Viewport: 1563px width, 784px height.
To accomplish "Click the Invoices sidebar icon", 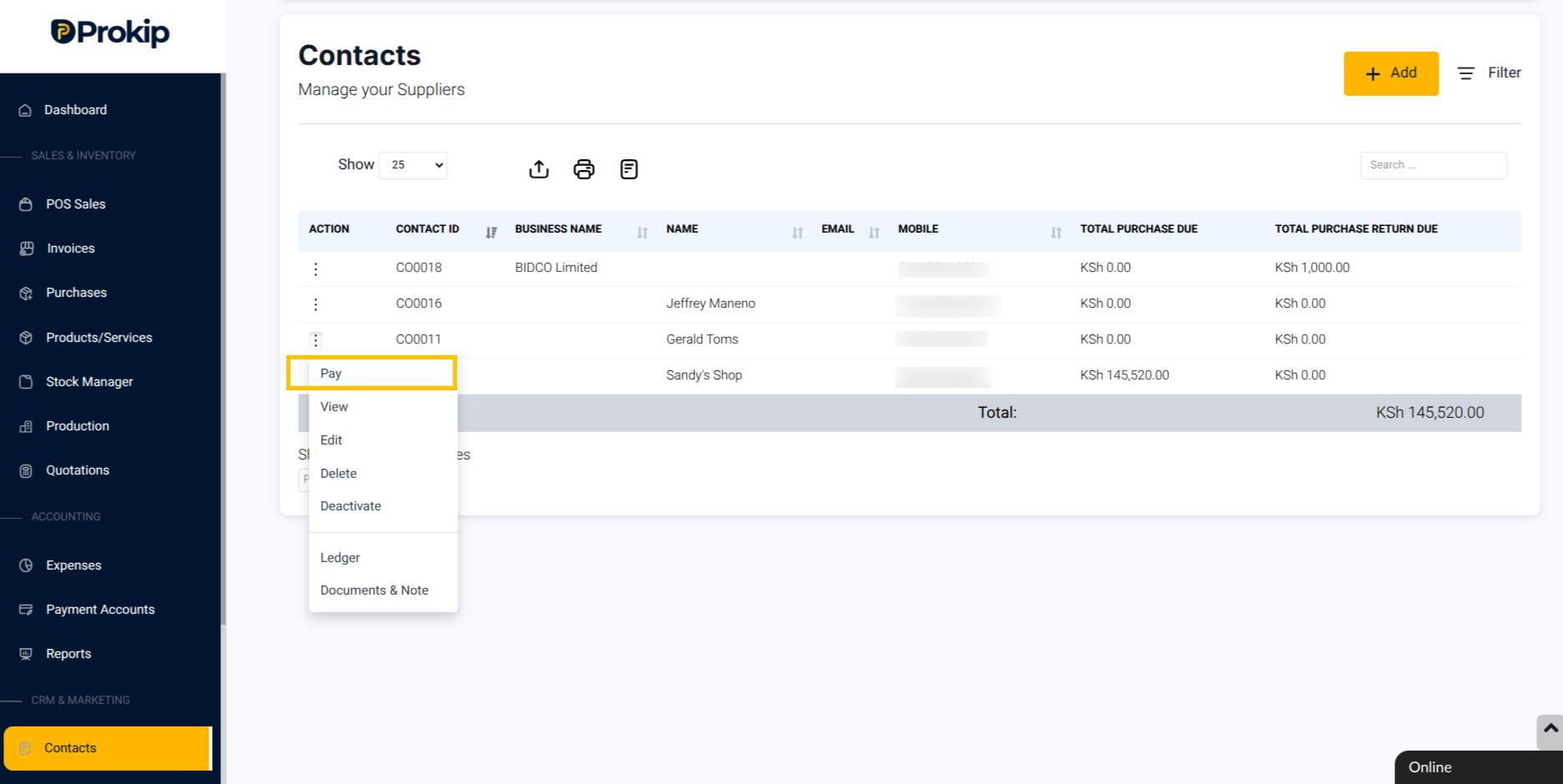I will [26, 249].
